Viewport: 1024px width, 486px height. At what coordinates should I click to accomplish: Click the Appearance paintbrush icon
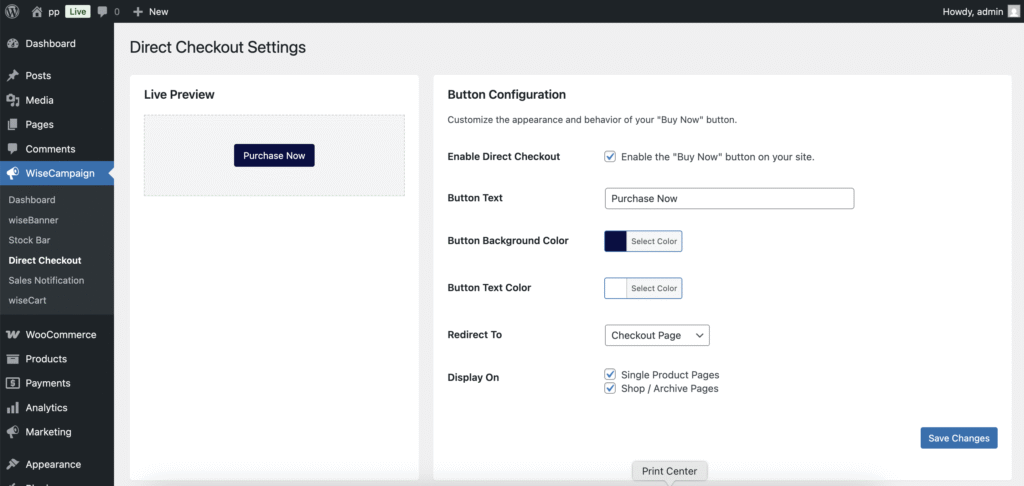click(x=12, y=464)
